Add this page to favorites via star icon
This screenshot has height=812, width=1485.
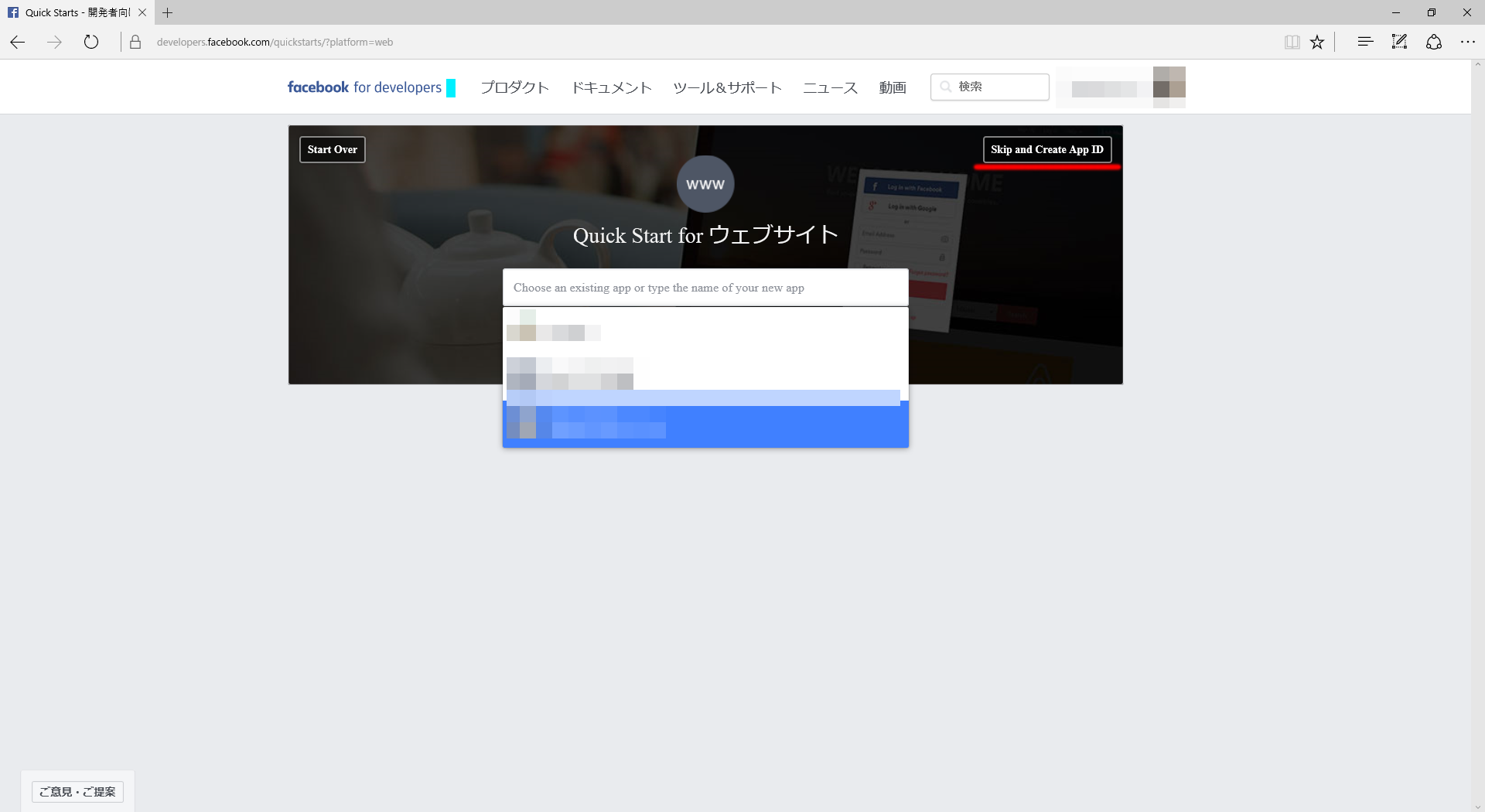[x=1317, y=42]
